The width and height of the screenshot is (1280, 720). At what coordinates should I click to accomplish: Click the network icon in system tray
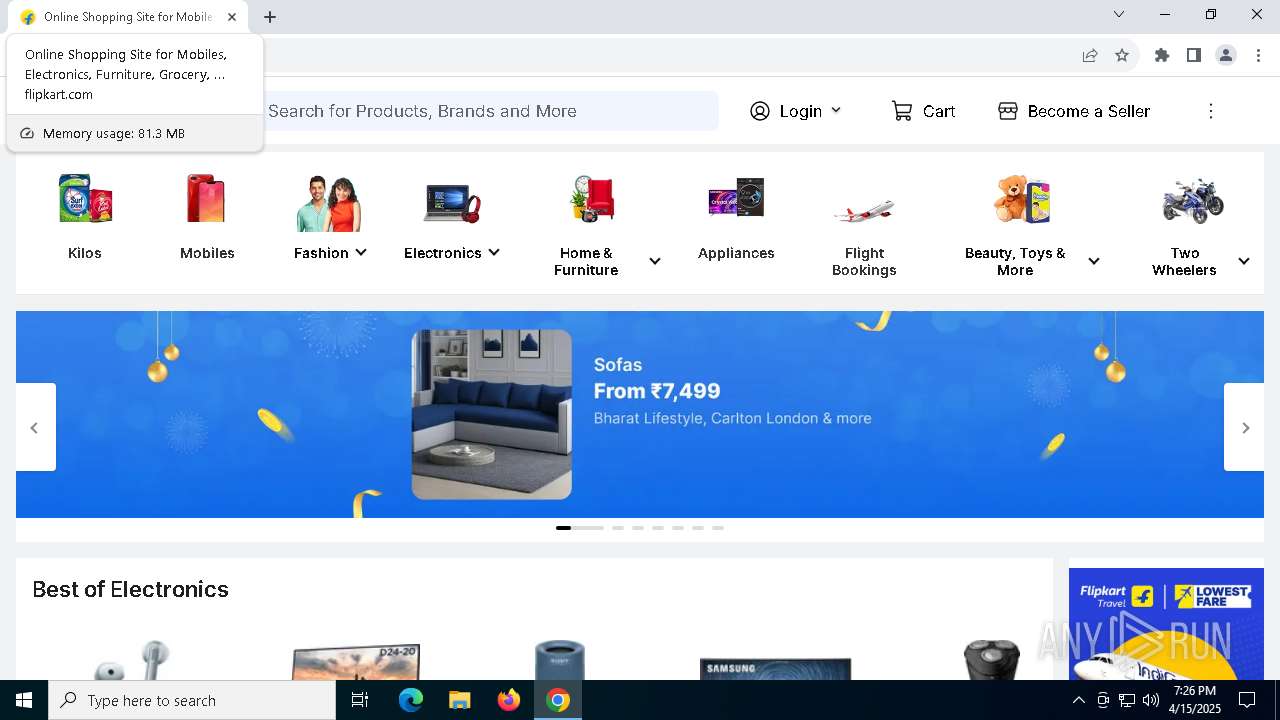(1127, 700)
